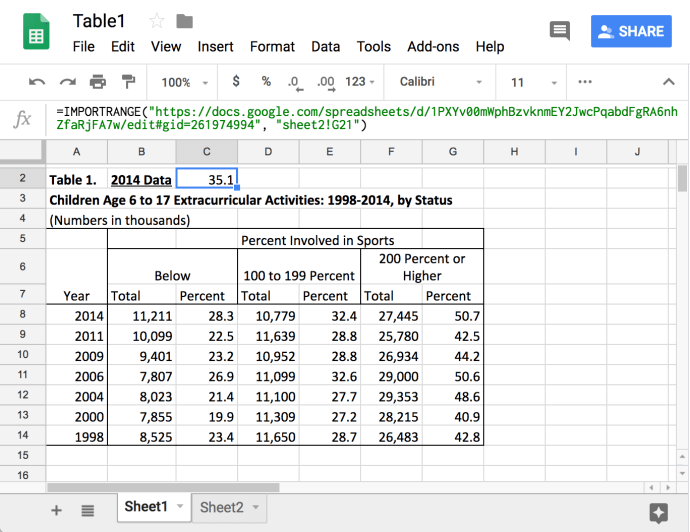Image resolution: width=690 pixels, height=532 pixels.
Task: Click the undo arrow icon
Action: click(x=37, y=82)
